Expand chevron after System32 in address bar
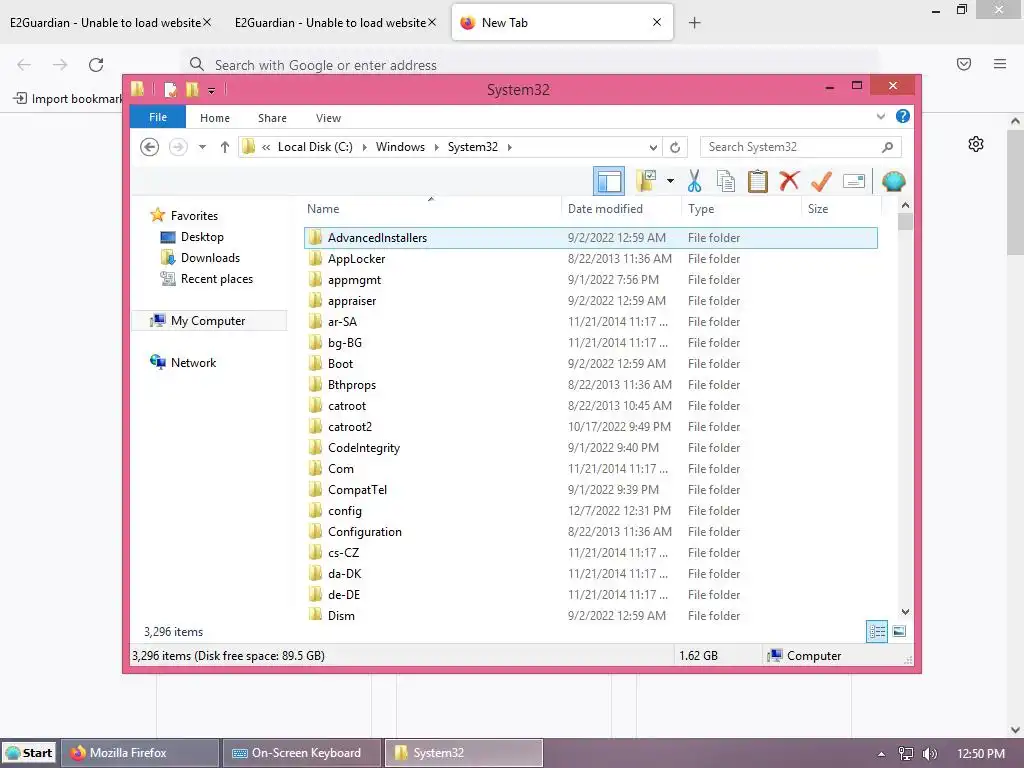This screenshot has height=768, width=1024. coord(509,147)
